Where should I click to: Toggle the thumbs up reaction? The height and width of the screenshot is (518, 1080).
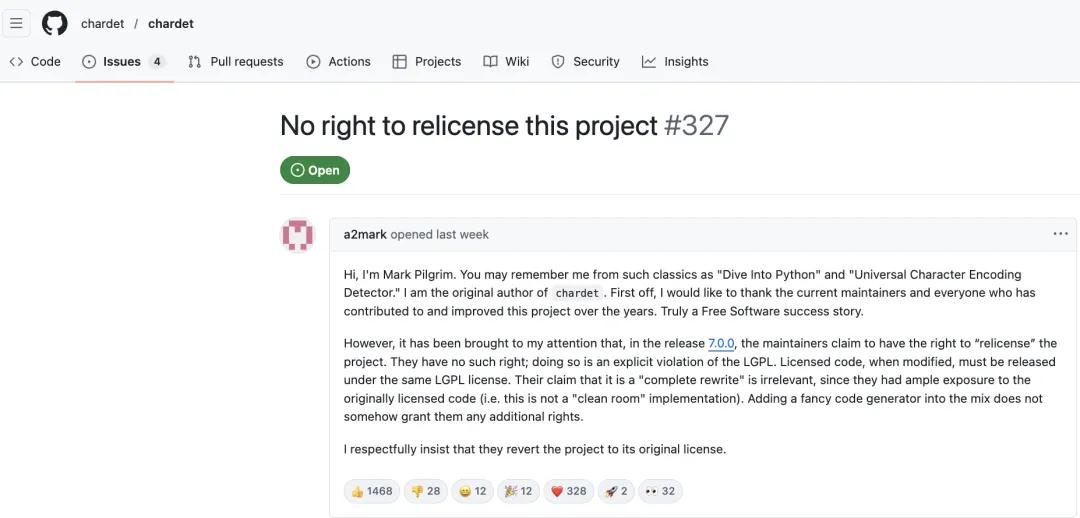[371, 491]
